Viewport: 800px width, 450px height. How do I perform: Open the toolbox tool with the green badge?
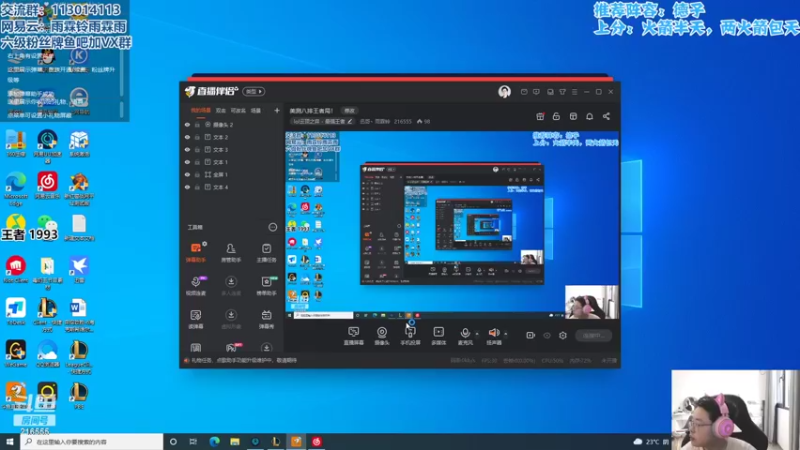(266, 286)
